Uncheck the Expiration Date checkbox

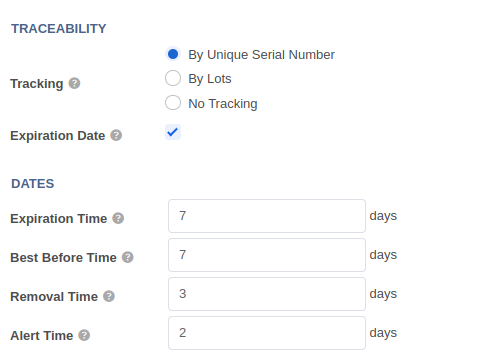pos(173,132)
